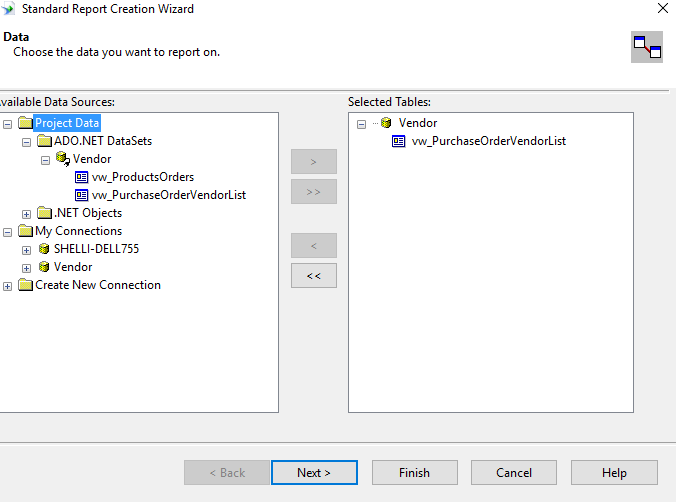Image resolution: width=676 pixels, height=502 pixels.
Task: Click the Vendor database icon under My Connections
Action: 44,267
